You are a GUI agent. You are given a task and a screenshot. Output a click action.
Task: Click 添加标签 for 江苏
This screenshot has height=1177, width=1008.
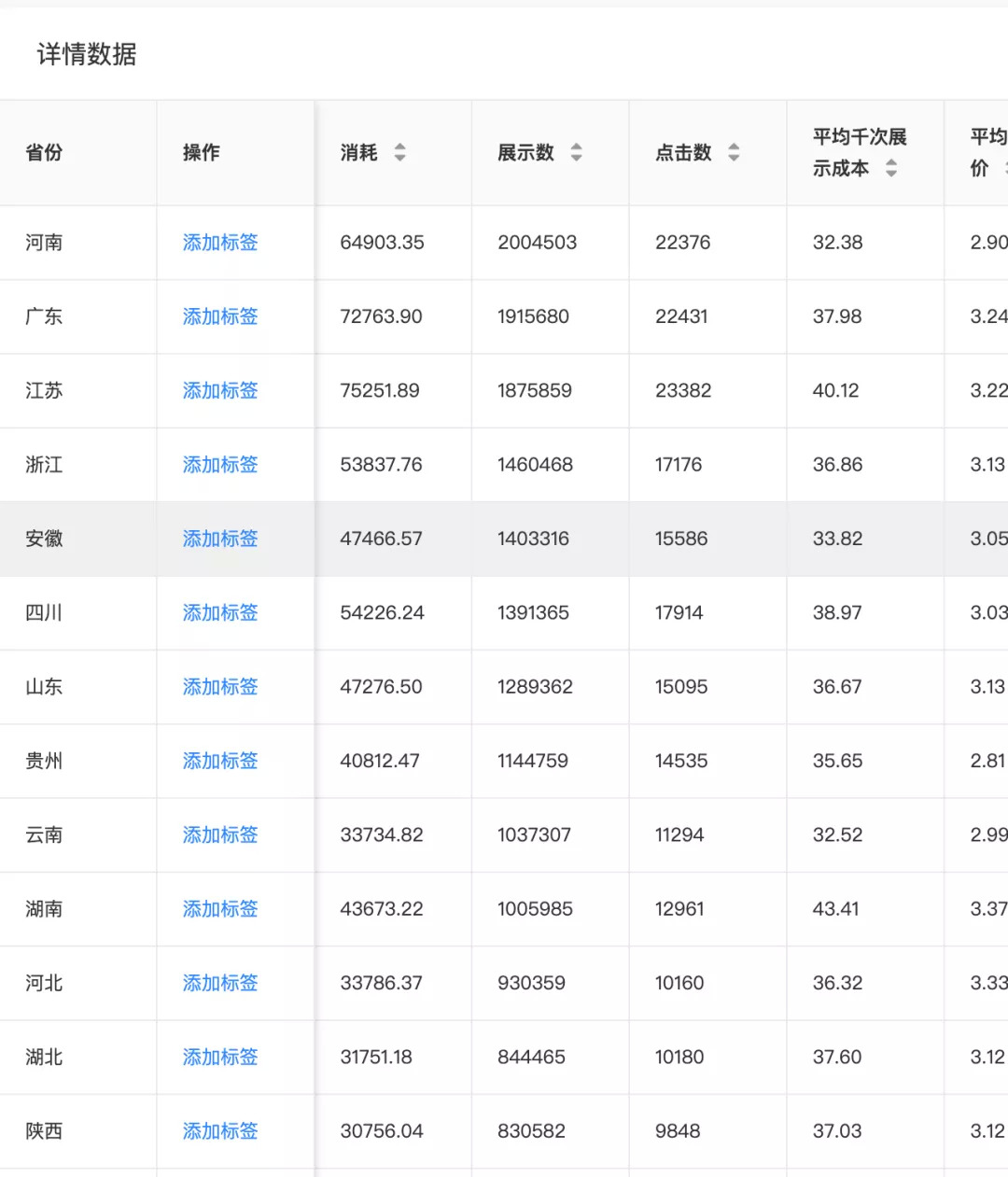(x=220, y=390)
